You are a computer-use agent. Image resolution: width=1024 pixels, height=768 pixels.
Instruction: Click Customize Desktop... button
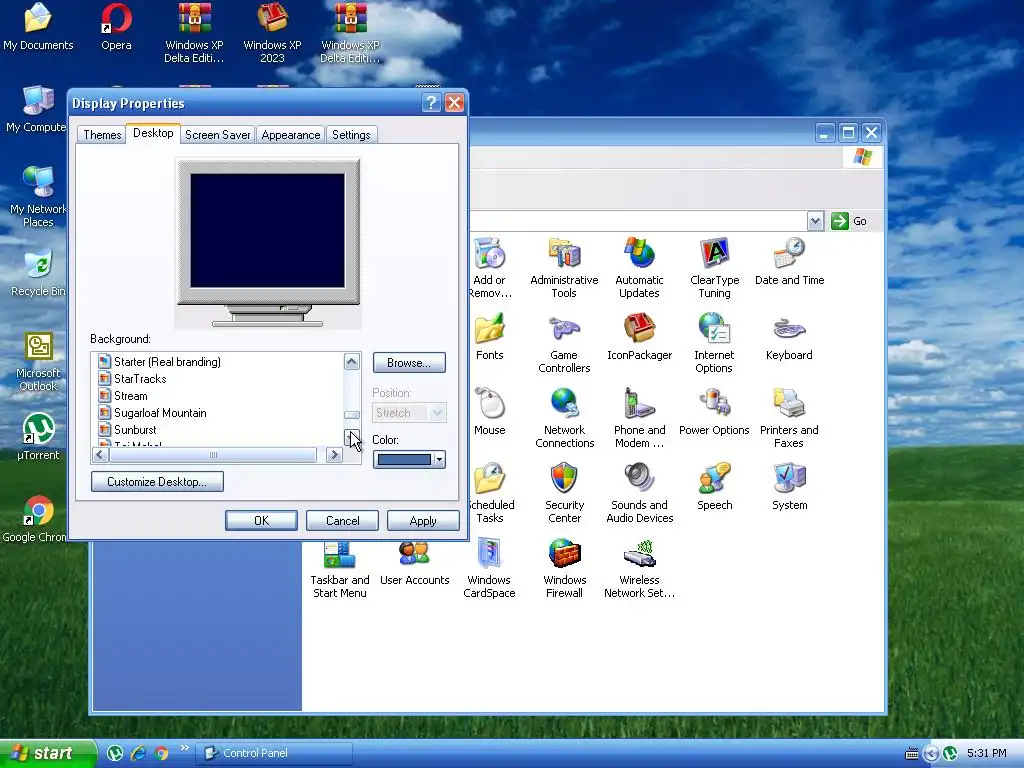tap(157, 481)
